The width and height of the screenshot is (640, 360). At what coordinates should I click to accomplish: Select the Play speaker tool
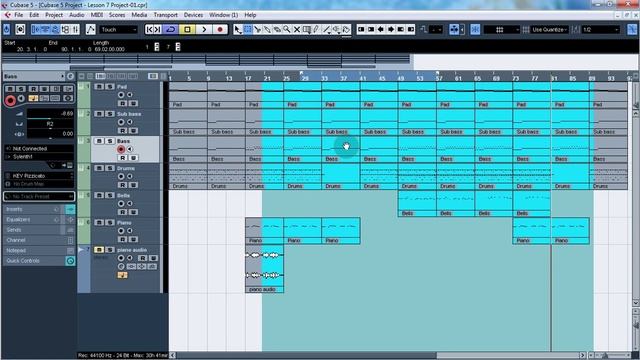[336, 29]
